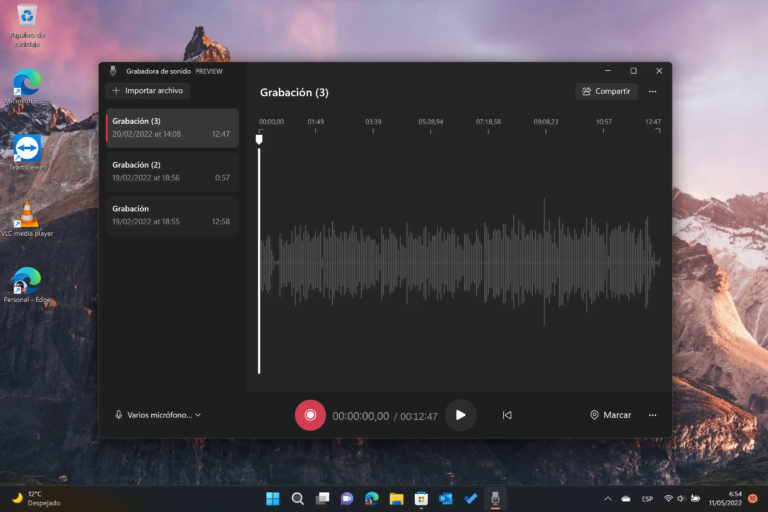Open battery status tray icon

coord(695,499)
